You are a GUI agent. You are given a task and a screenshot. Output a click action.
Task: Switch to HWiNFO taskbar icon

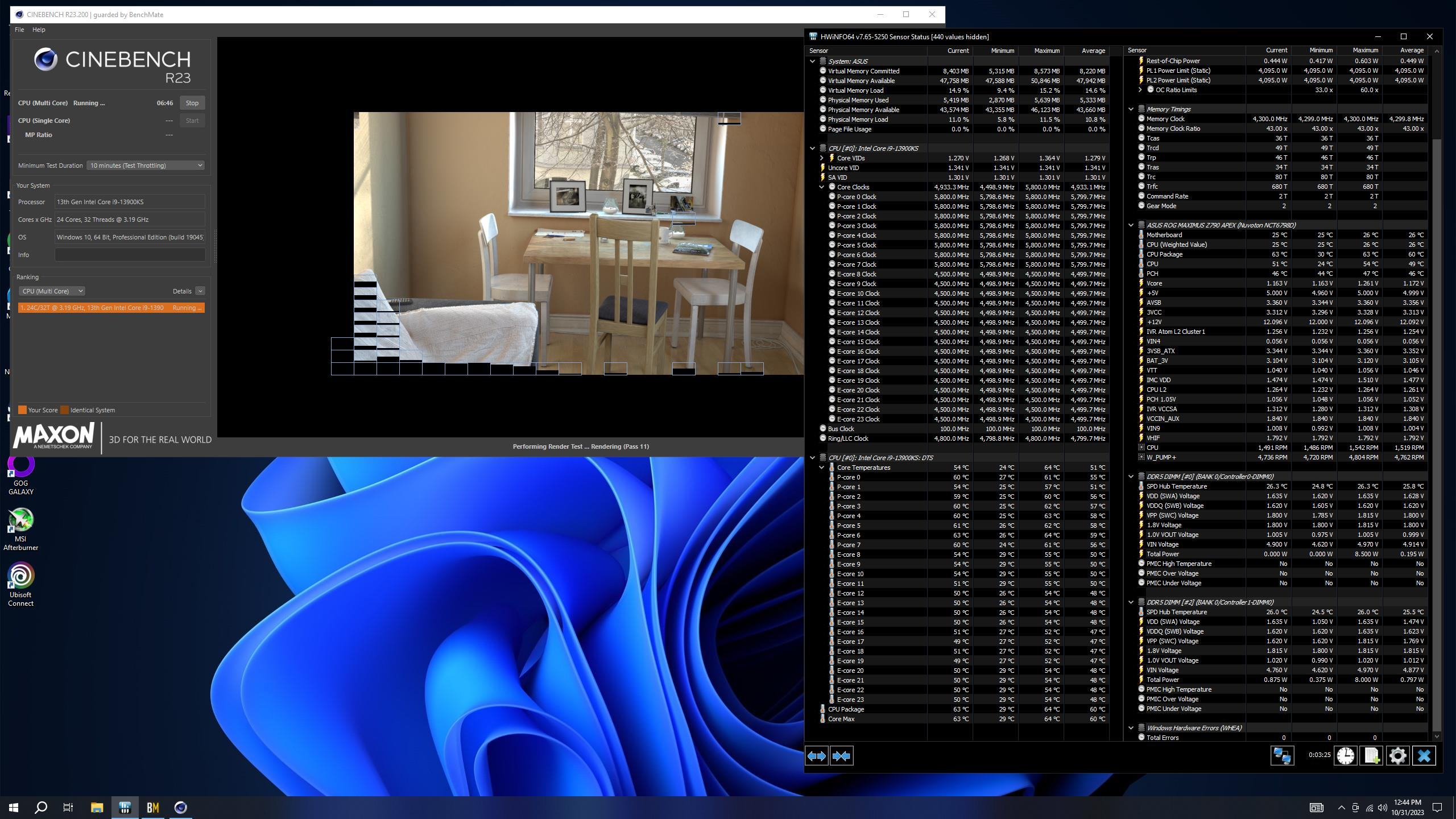125,807
